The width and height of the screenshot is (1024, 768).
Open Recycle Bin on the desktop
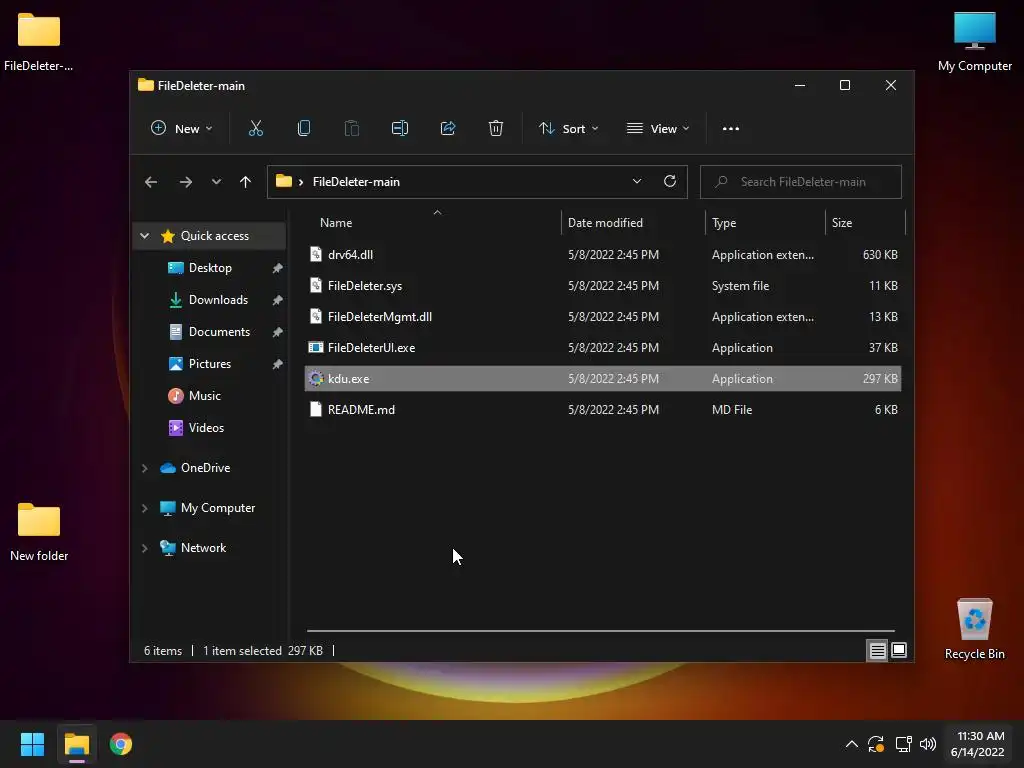974,628
